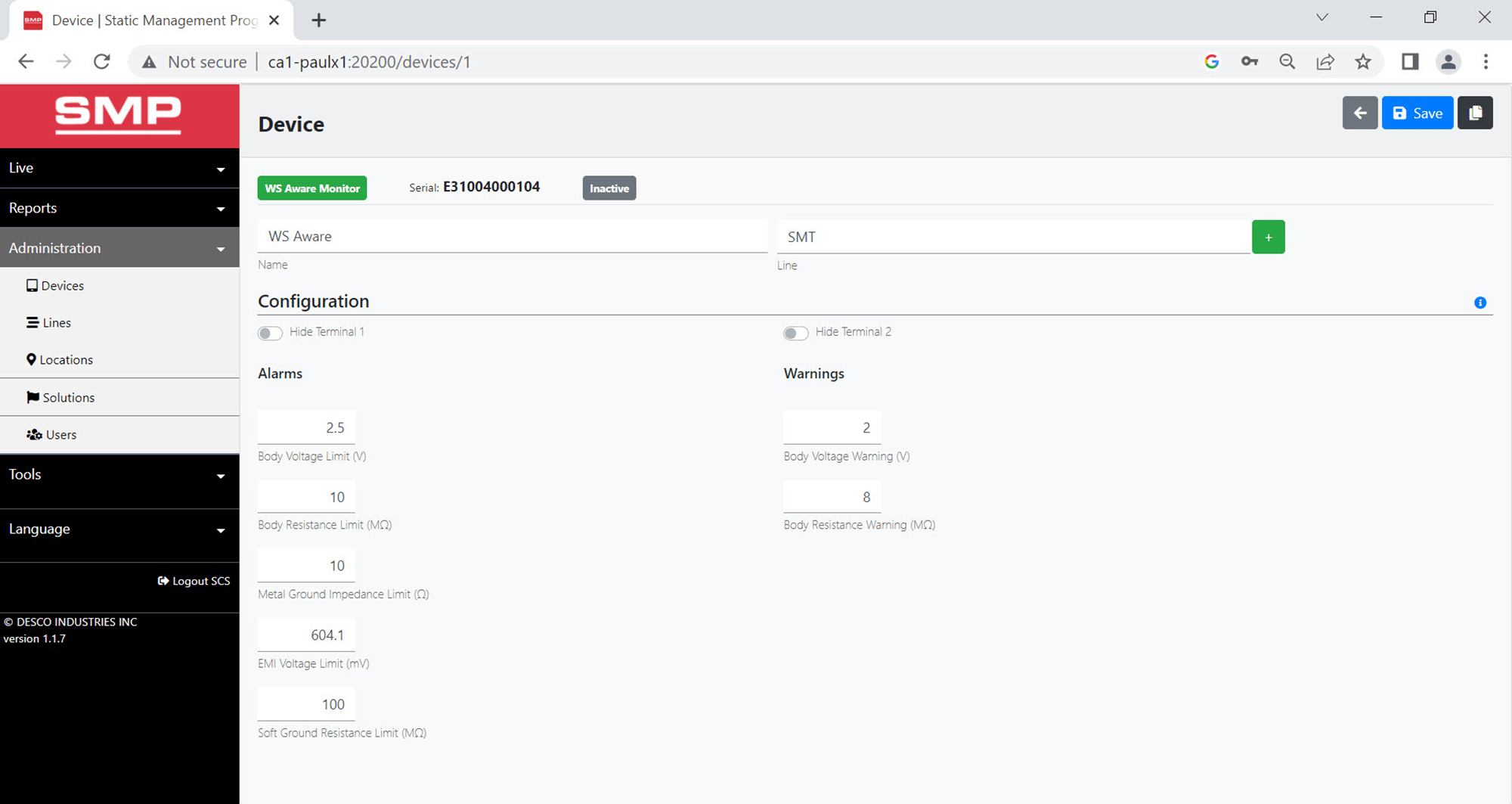Click the back arrow above the device form
This screenshot has height=804, width=1512.
pyautogui.click(x=1360, y=113)
